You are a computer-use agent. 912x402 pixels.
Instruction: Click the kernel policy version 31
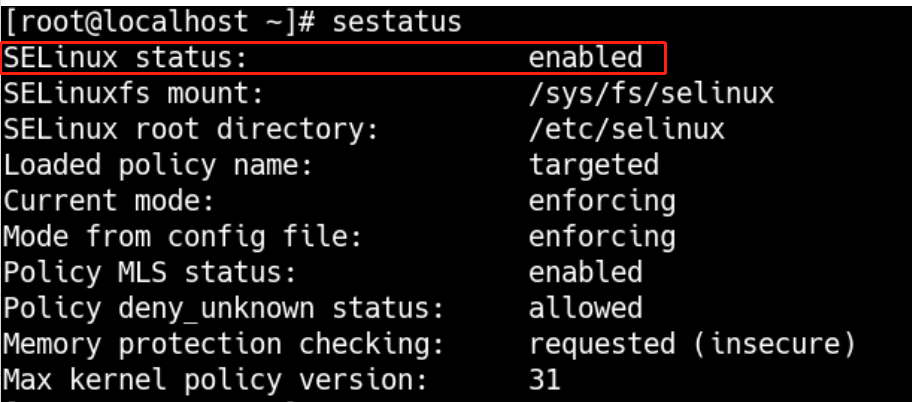click(x=544, y=380)
